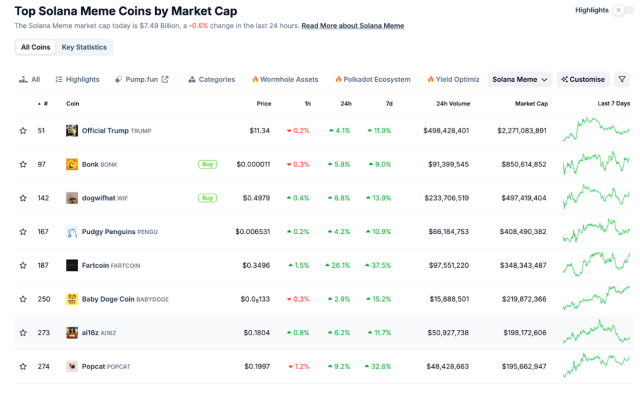Viewport: 640px width, 396px height.
Task: Click the Popcat coin logo
Action: coord(72,366)
